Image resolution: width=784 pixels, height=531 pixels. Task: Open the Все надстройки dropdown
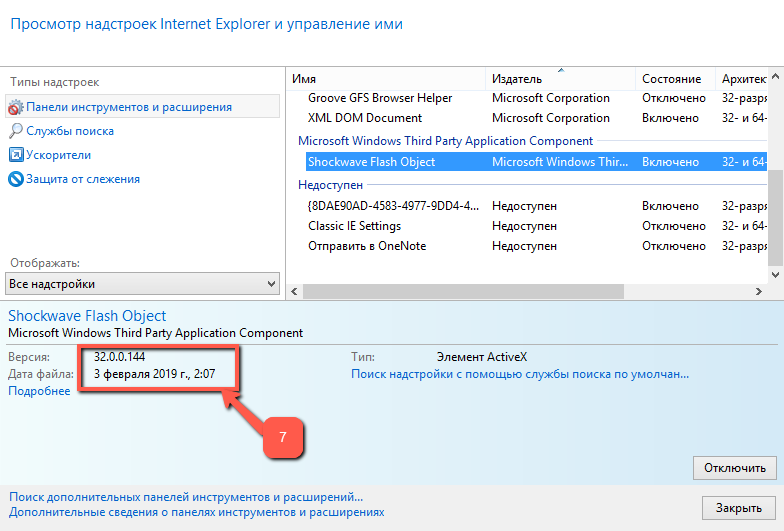(142, 284)
